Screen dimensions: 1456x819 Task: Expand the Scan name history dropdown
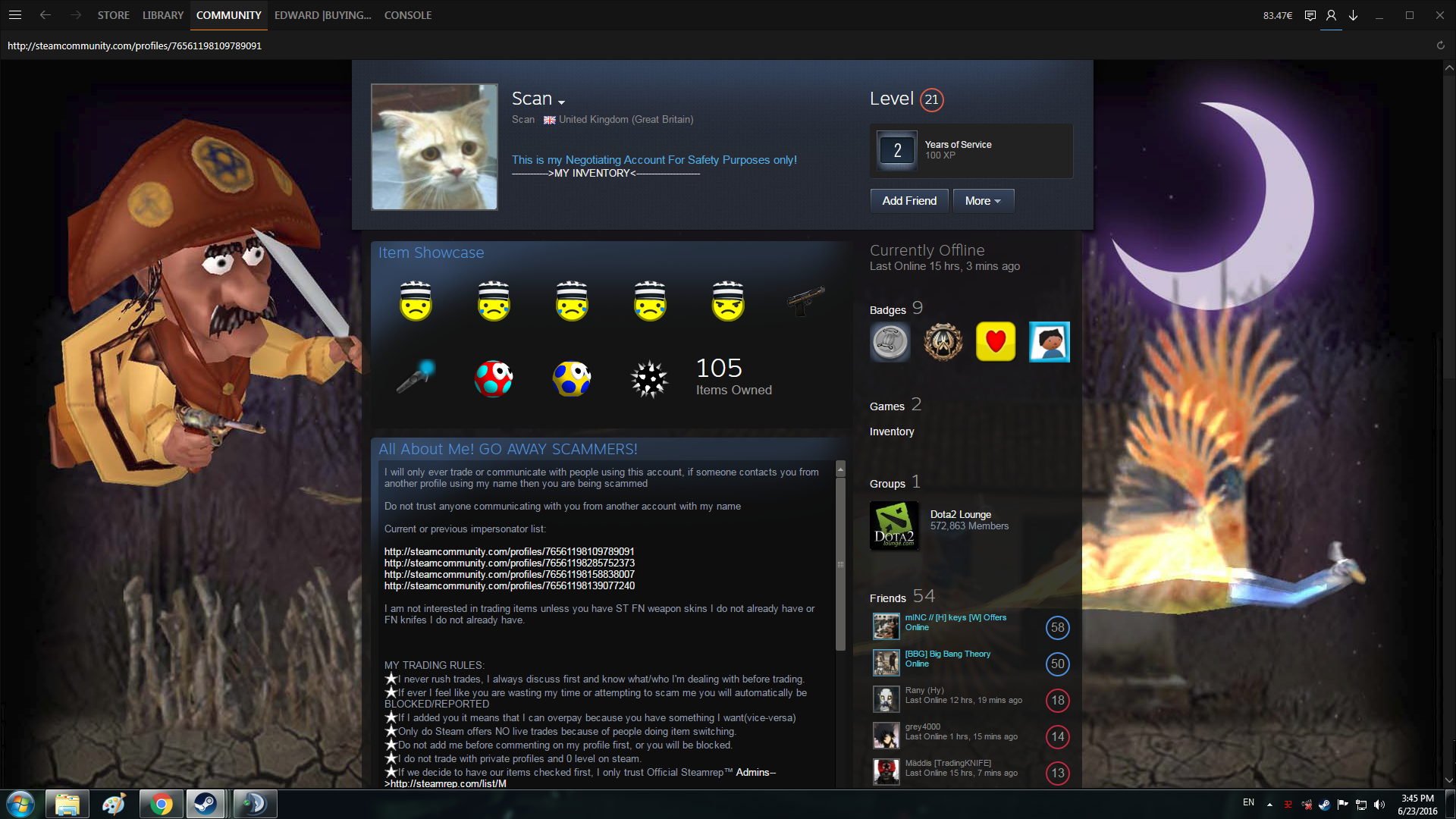click(561, 102)
